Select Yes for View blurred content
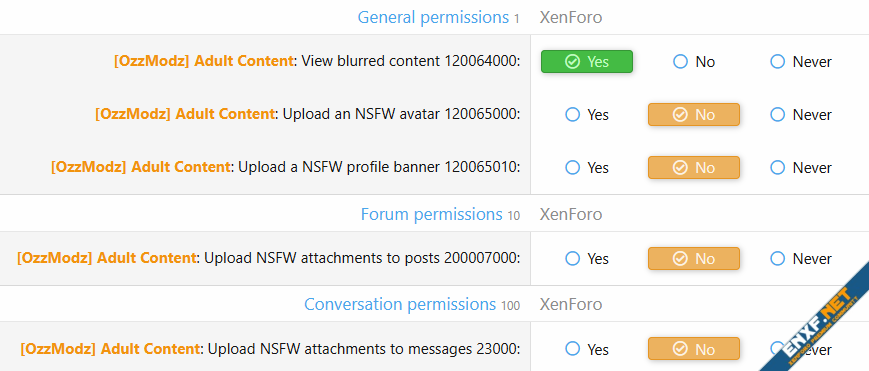This screenshot has height=371, width=869. pyautogui.click(x=586, y=62)
